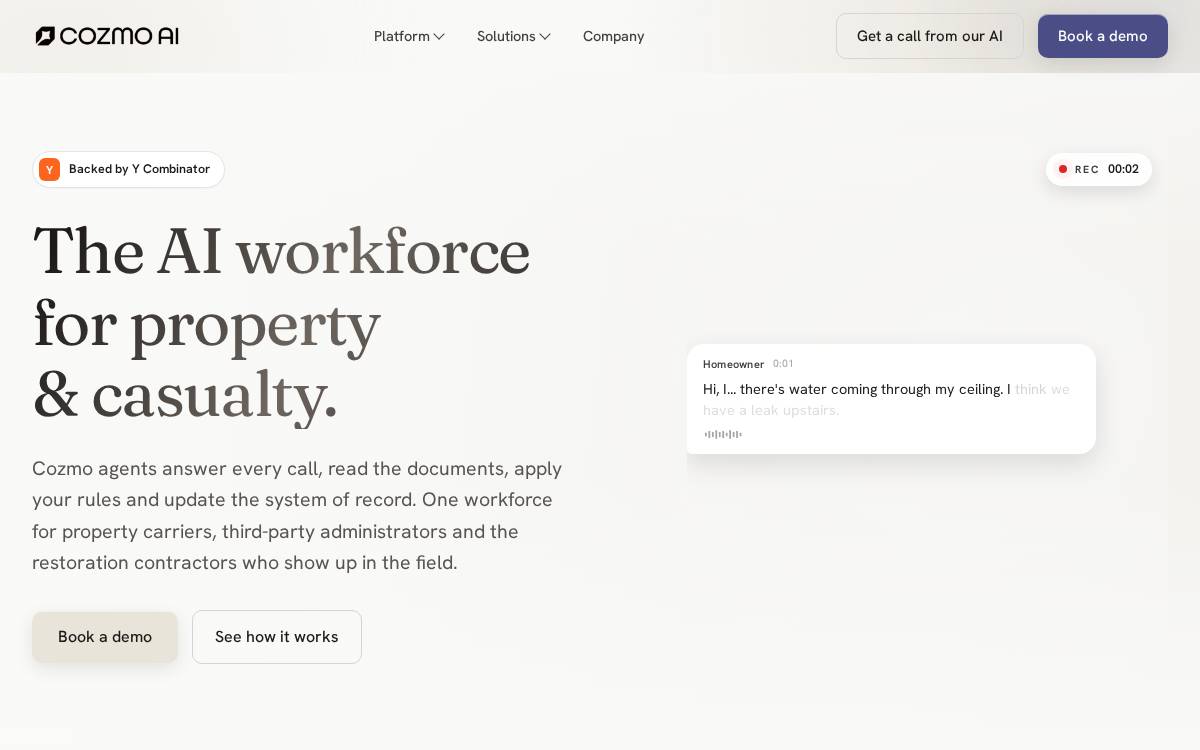Click the audio waveform icon in transcript
1200x750 pixels.
(723, 434)
